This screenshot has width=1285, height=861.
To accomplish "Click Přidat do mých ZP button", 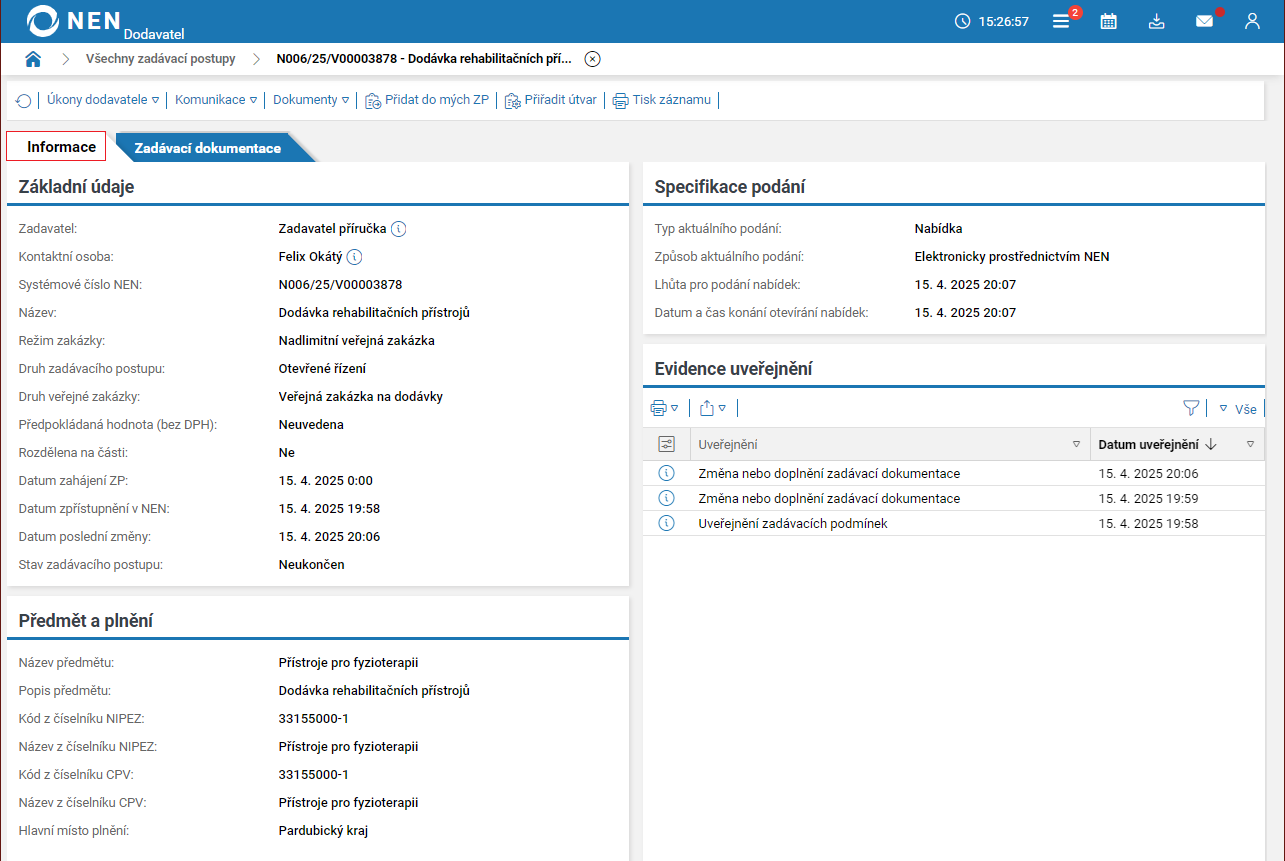I will point(427,100).
